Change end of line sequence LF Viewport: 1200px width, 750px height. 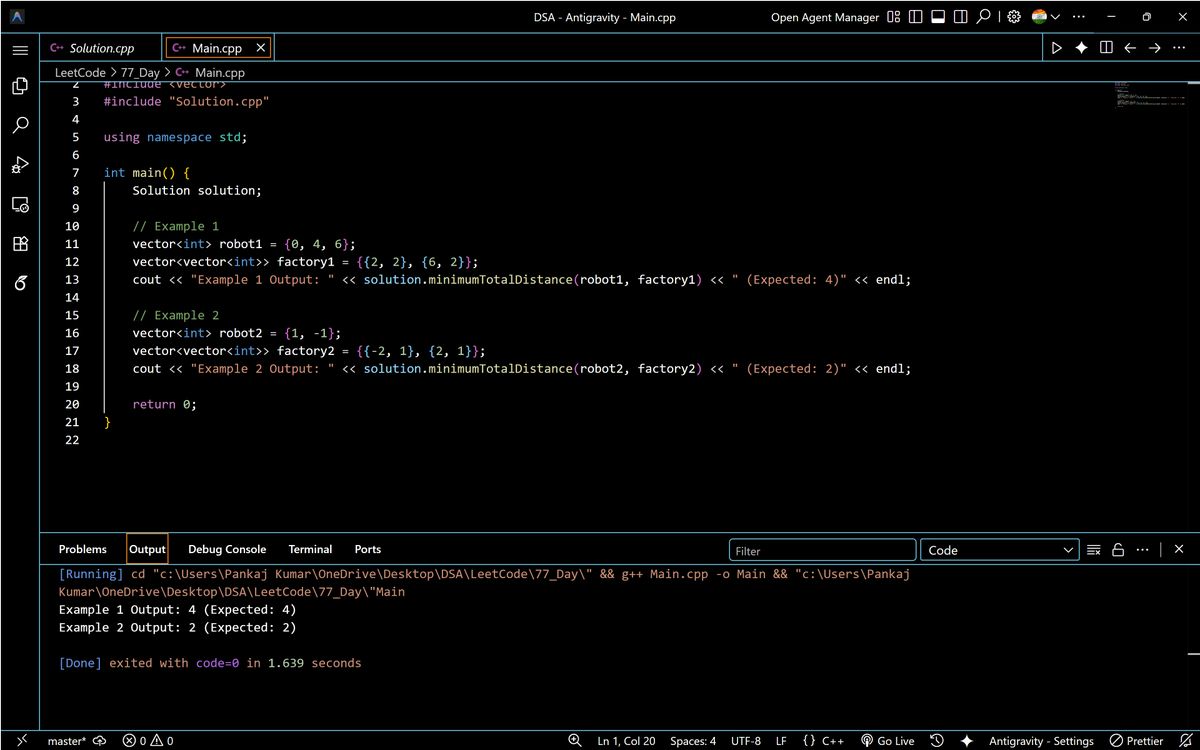click(781, 741)
